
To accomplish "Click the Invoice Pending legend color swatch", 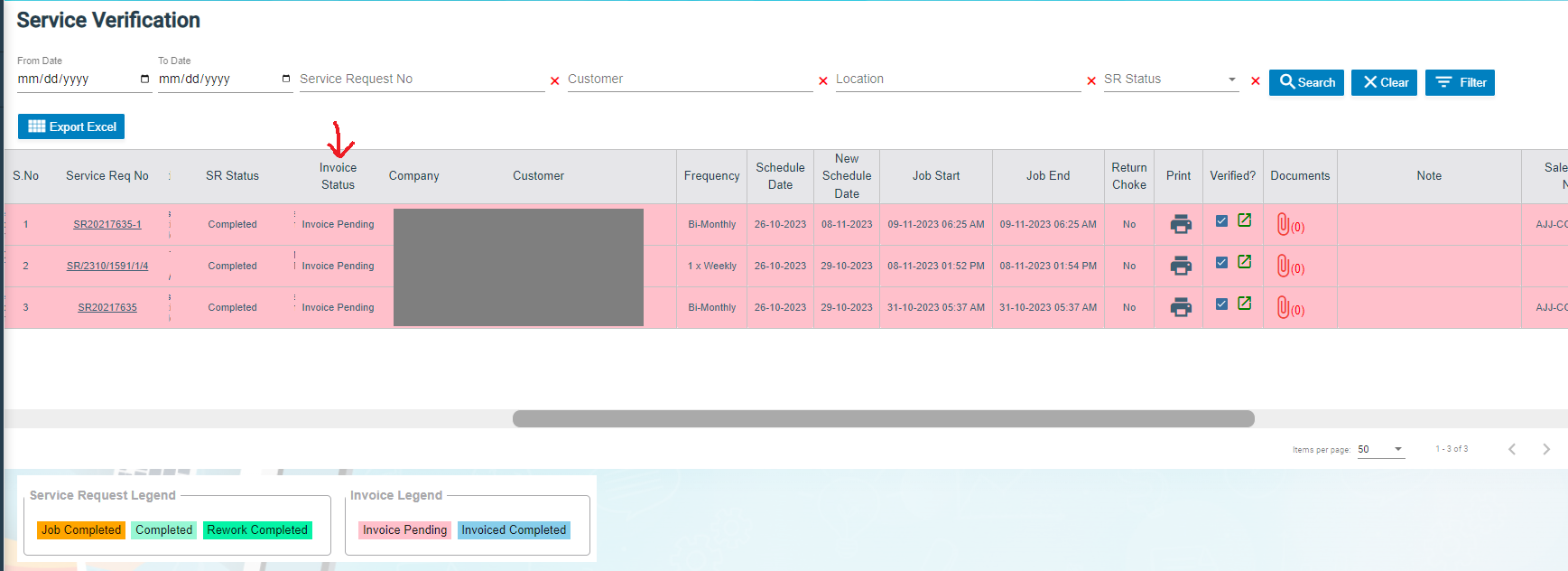I will (404, 530).
